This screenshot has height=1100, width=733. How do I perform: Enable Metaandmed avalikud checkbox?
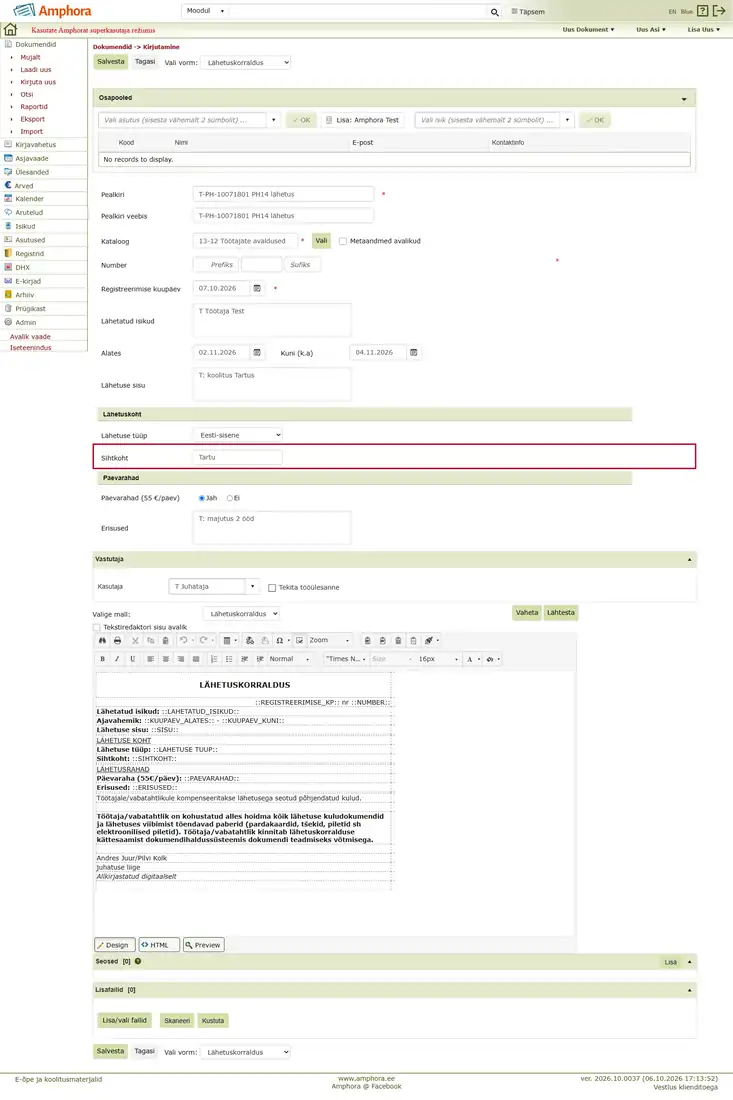click(x=343, y=241)
